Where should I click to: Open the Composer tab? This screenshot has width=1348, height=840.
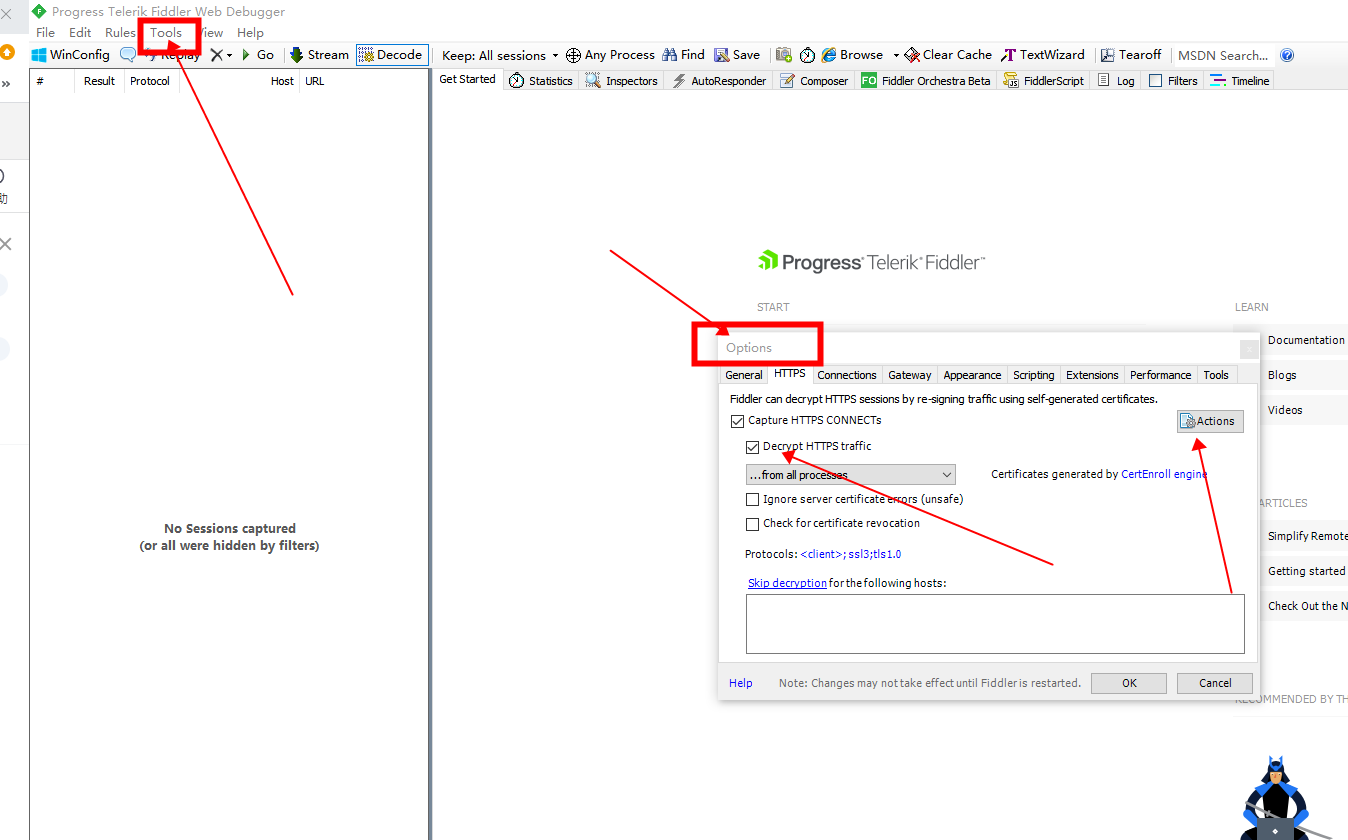814,81
